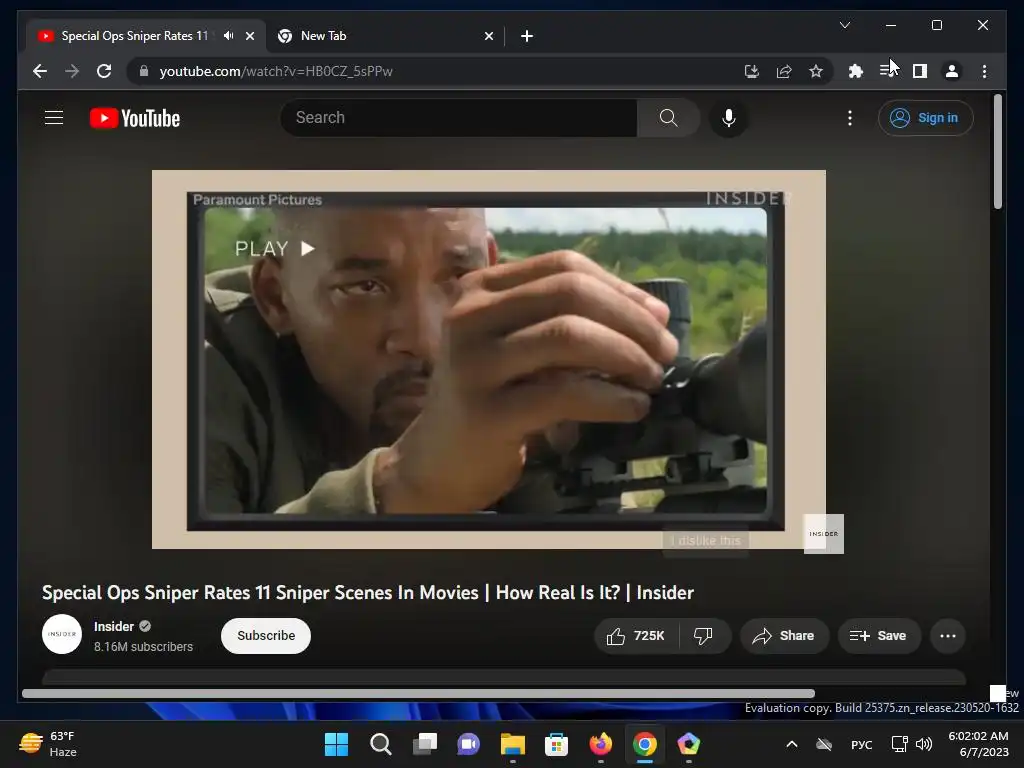
Task: Open the Insider channel avatar
Action: 62,634
